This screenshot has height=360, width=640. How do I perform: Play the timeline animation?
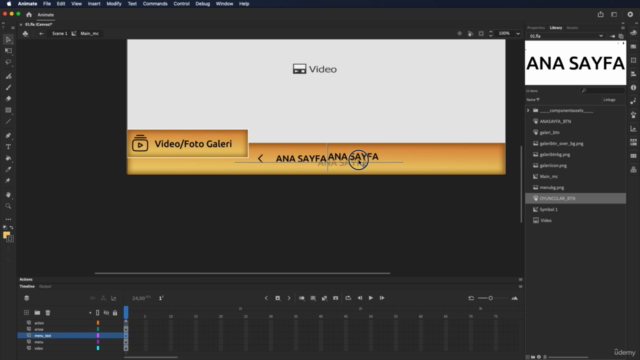(371, 298)
